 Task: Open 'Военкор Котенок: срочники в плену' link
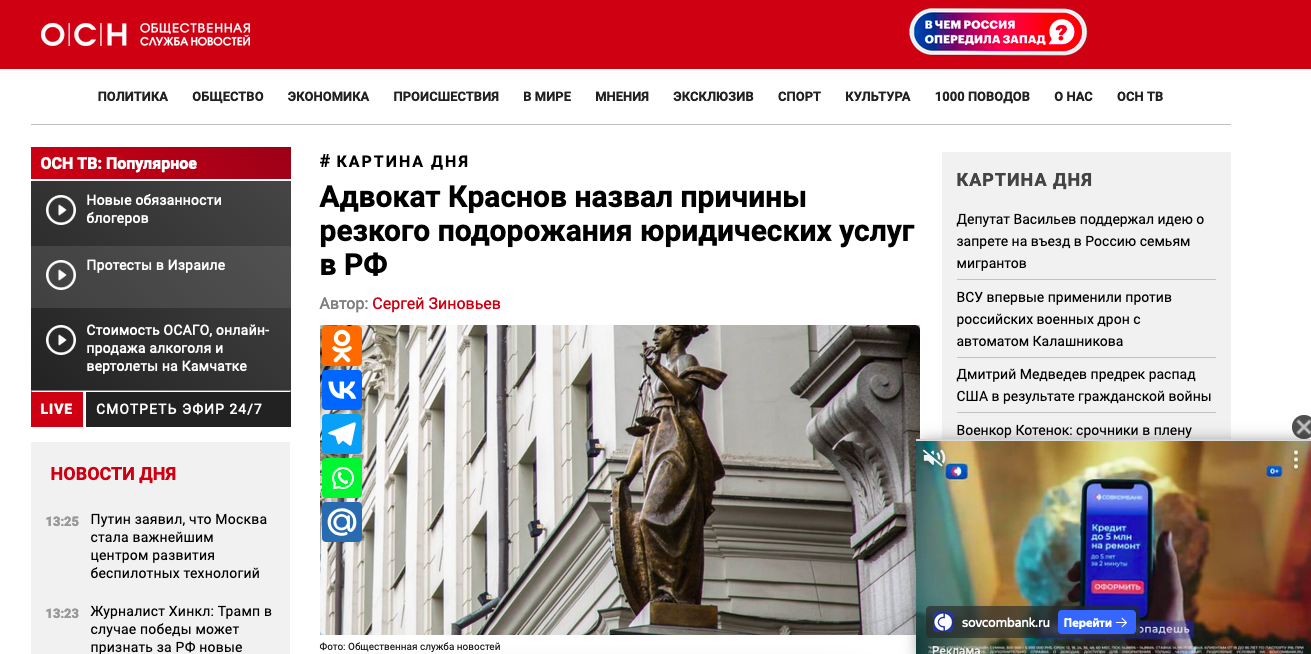click(x=1074, y=430)
